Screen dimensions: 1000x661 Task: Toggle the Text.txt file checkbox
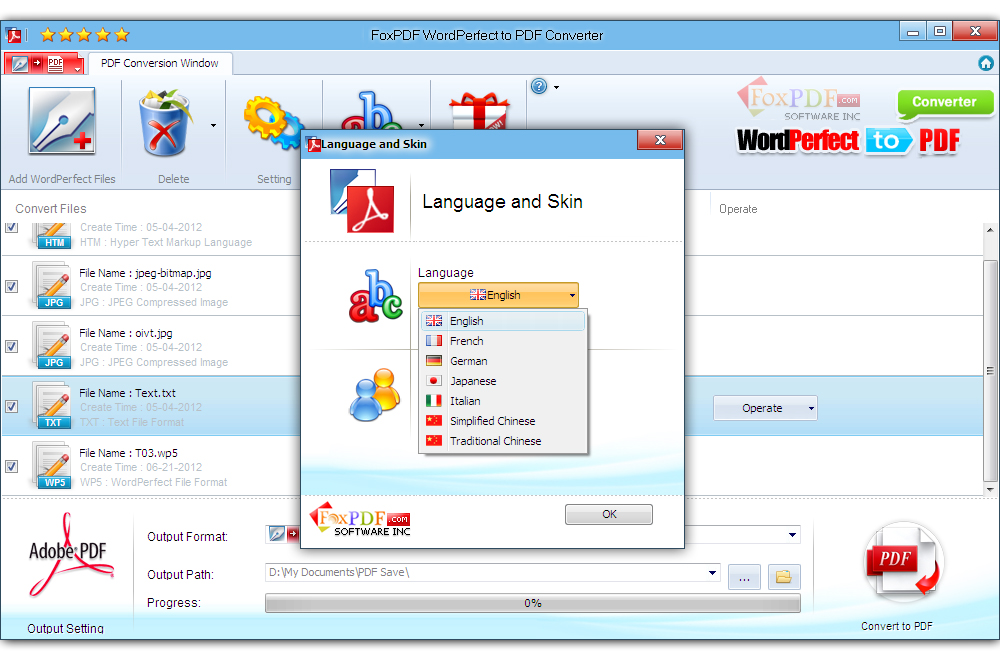(11, 406)
